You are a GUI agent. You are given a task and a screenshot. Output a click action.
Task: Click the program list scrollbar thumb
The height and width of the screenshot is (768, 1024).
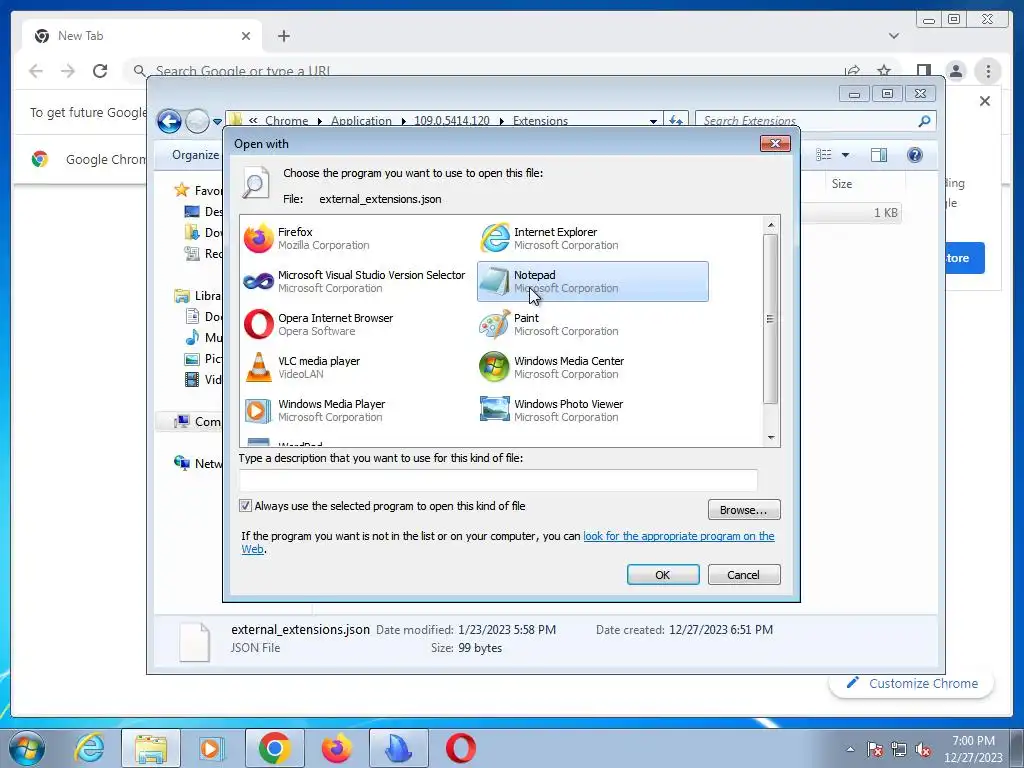point(771,319)
